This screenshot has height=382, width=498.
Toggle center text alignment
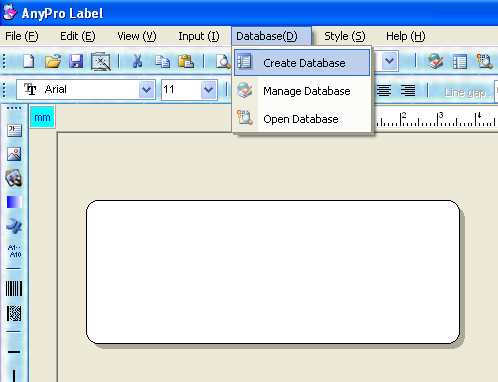(384, 90)
